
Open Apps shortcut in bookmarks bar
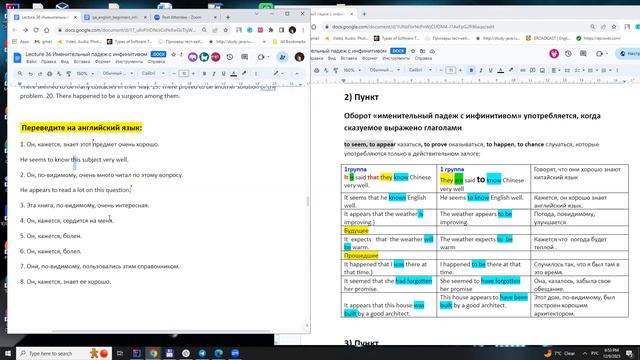click(21, 42)
